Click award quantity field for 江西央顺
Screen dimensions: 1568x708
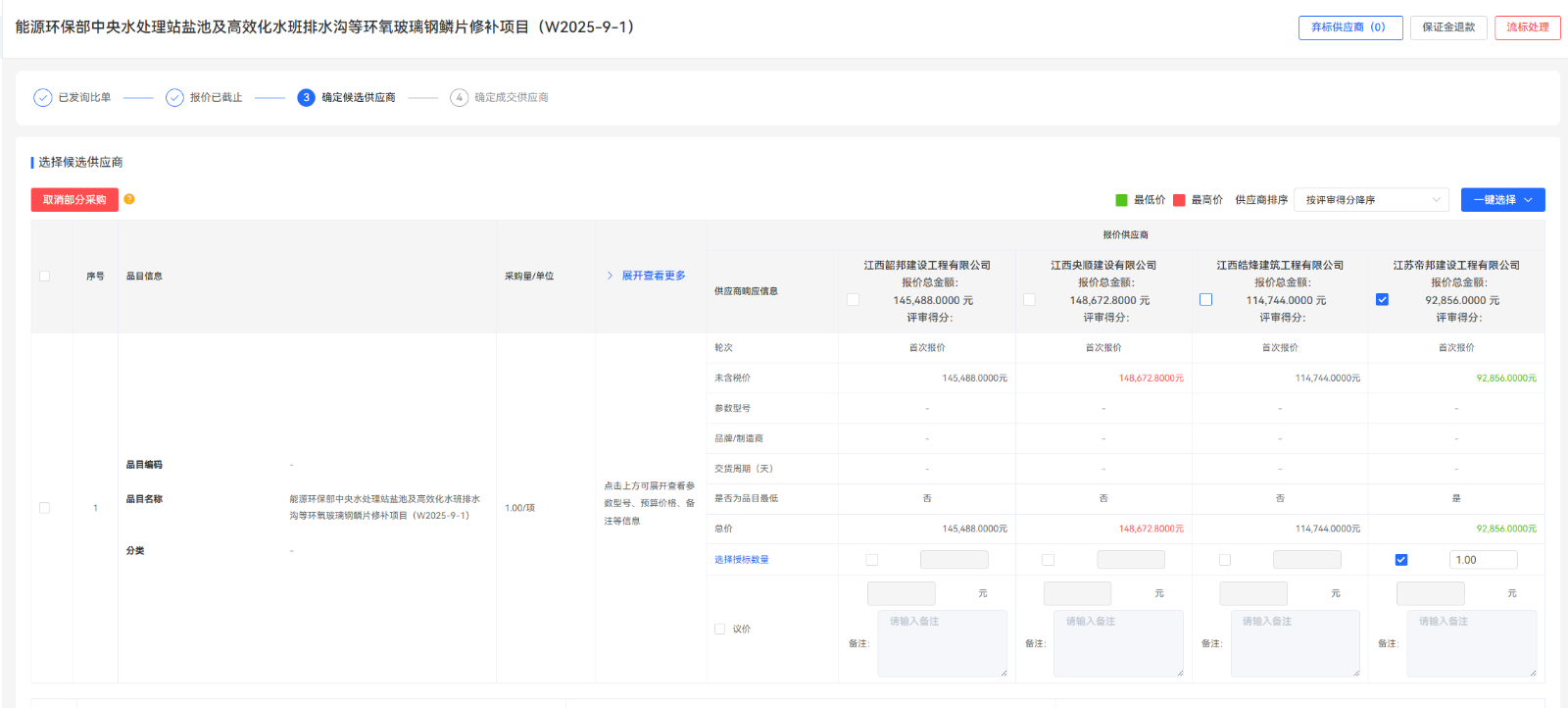pyautogui.click(x=1130, y=560)
